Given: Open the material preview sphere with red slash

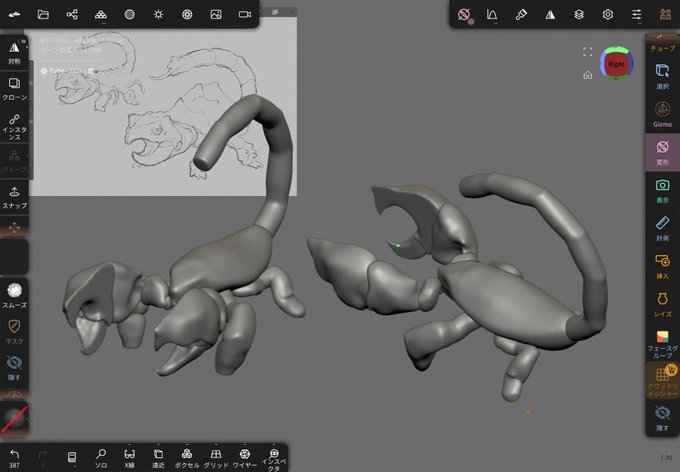Looking at the screenshot, I should pyautogui.click(x=14, y=419).
